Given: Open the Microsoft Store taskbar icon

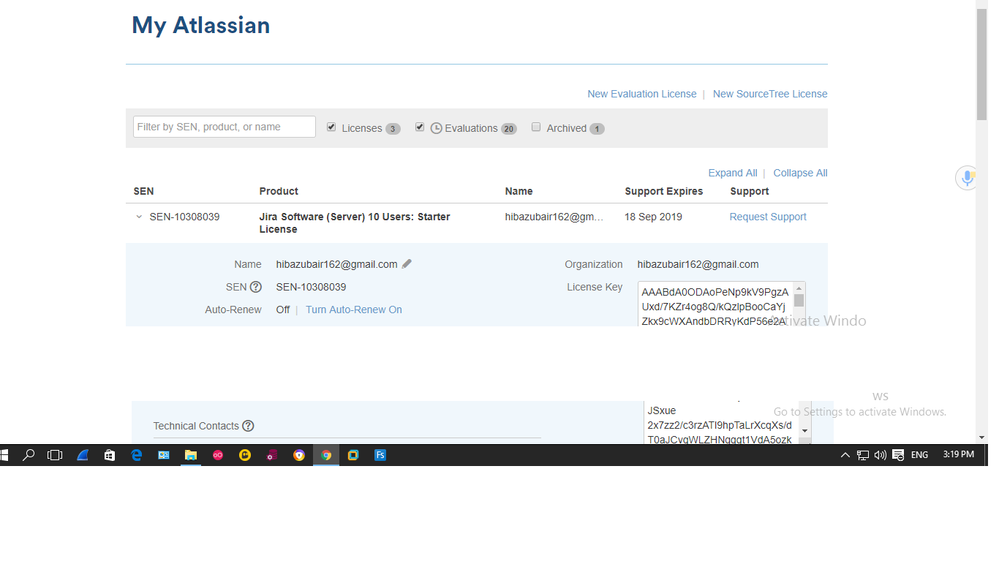Looking at the screenshot, I should [110, 455].
